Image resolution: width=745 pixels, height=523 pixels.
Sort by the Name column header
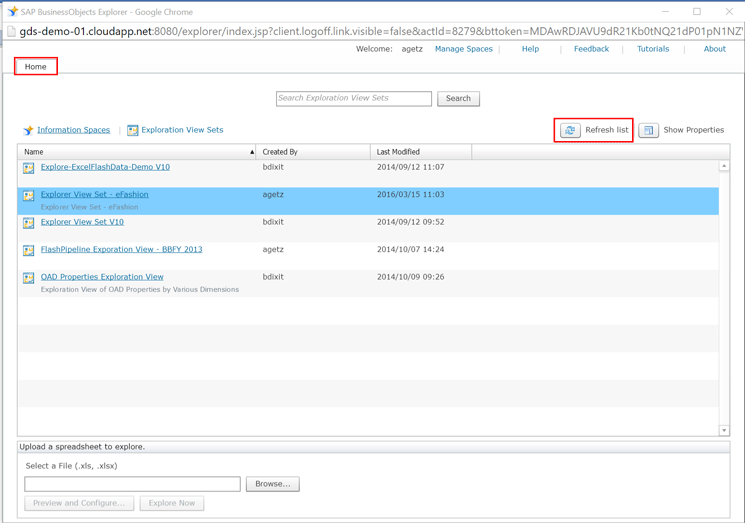point(136,152)
